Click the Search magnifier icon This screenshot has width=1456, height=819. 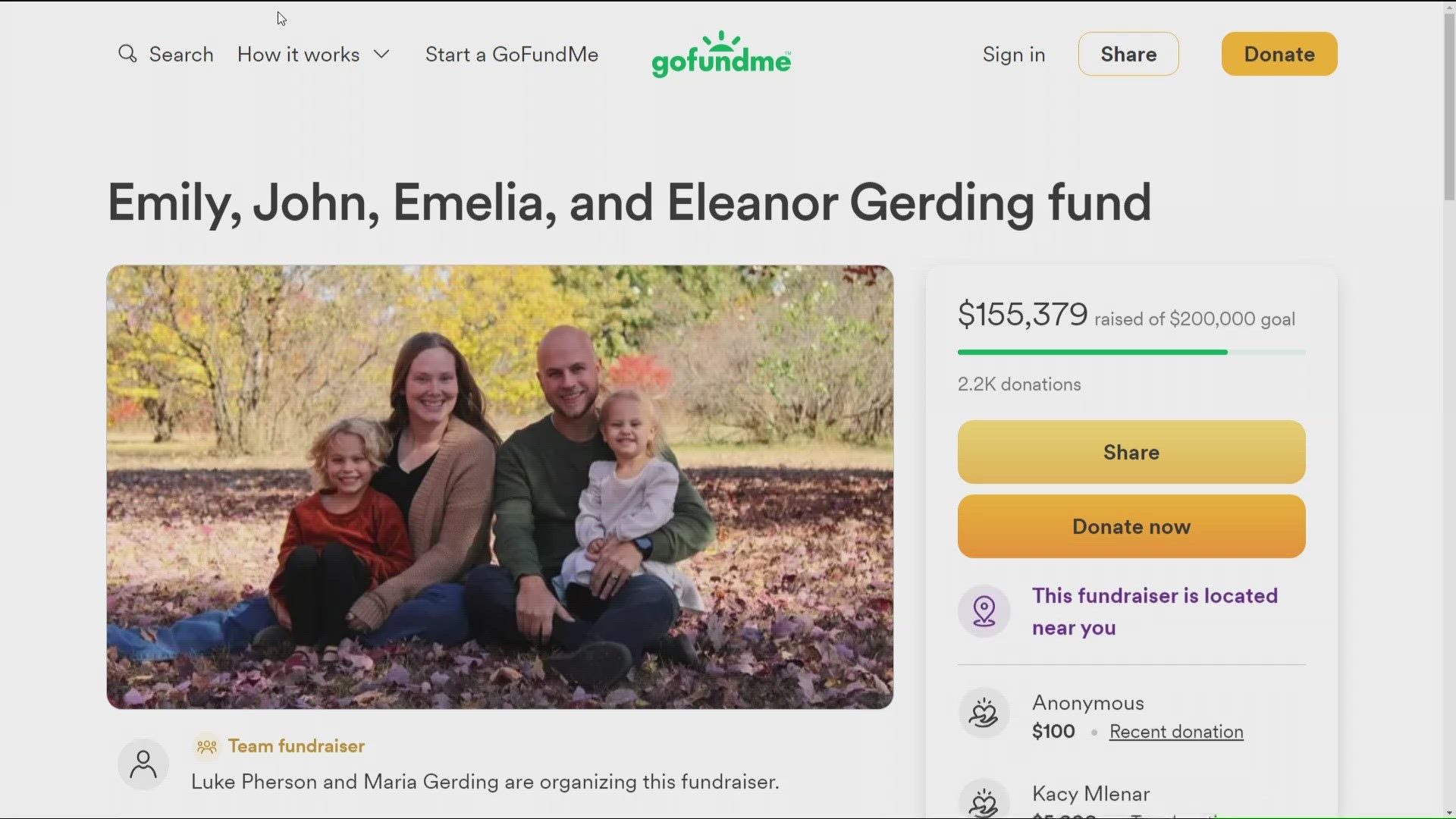pyautogui.click(x=127, y=54)
